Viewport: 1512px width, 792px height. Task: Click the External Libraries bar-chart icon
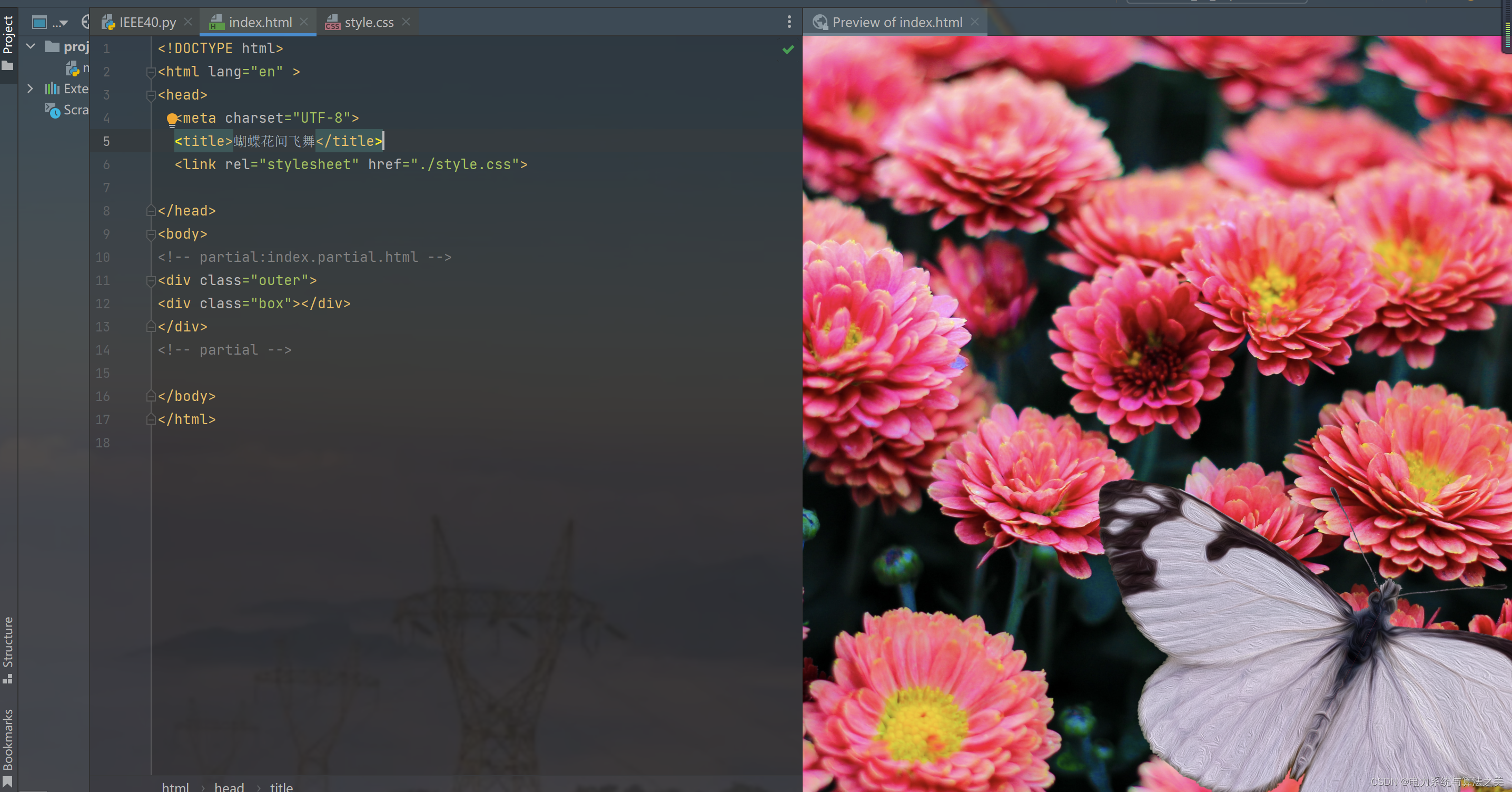click(x=52, y=89)
